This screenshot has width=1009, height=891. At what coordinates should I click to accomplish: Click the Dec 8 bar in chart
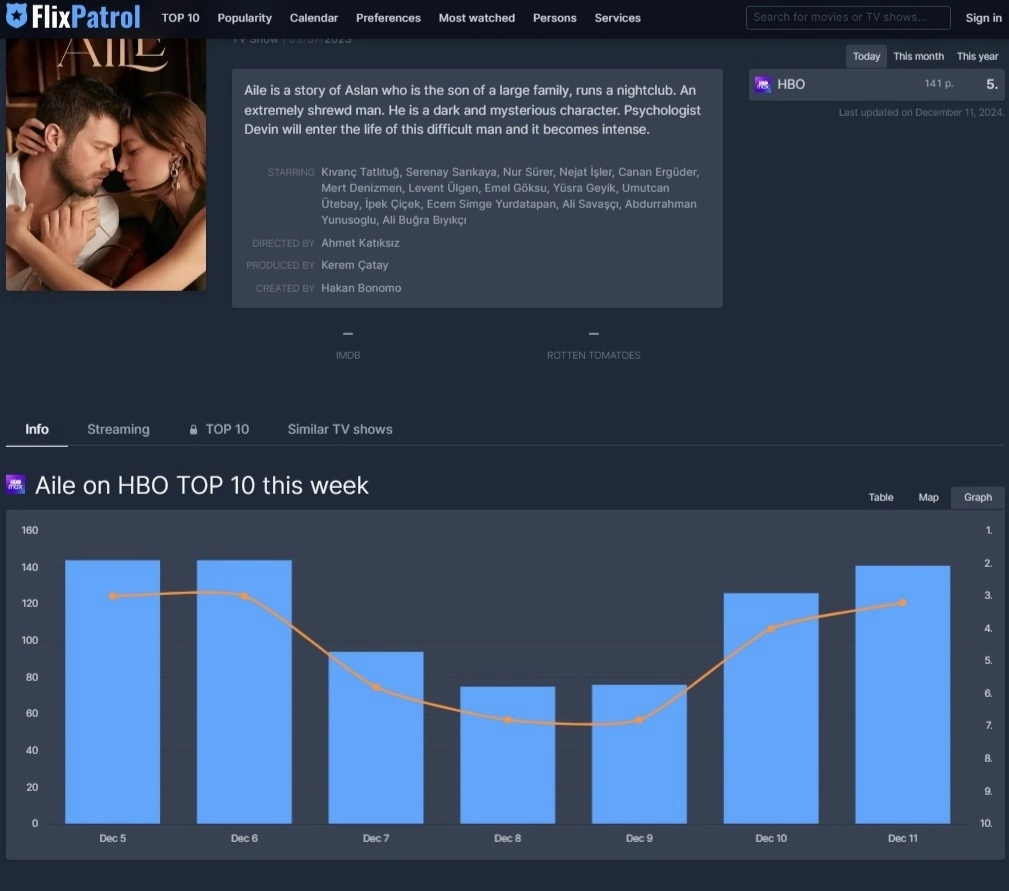[x=507, y=754]
